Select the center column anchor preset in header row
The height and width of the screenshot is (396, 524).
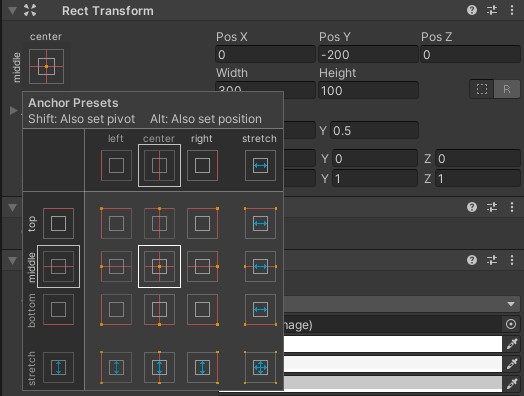click(x=159, y=165)
